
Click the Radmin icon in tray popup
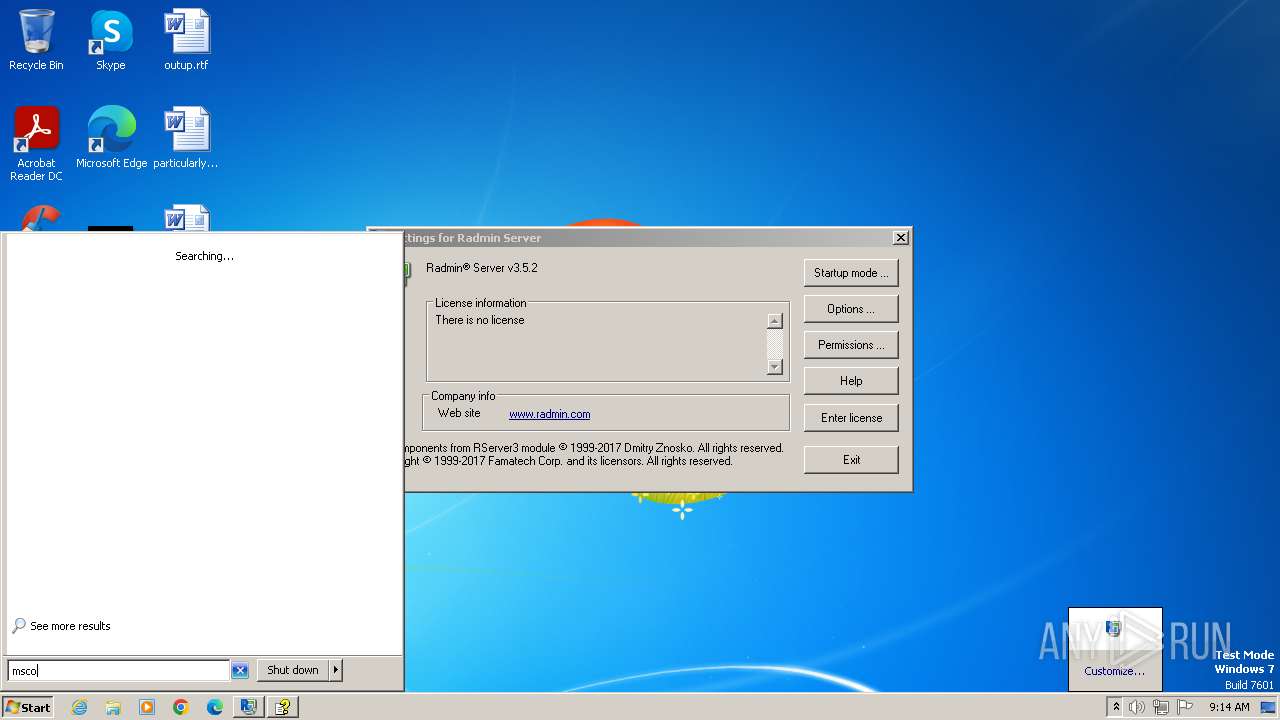(x=1114, y=629)
